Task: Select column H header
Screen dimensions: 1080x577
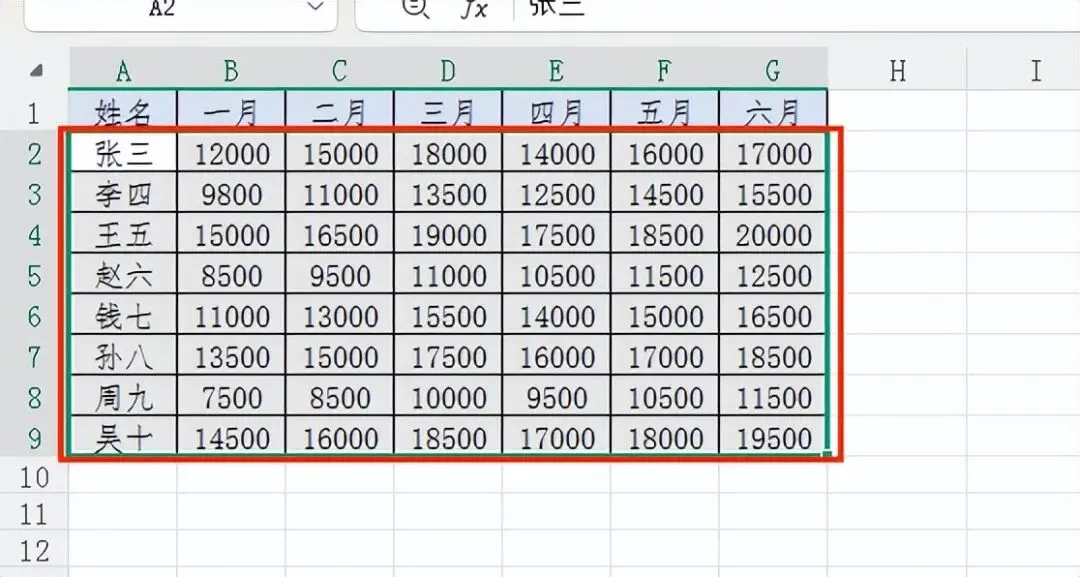Action: click(897, 70)
